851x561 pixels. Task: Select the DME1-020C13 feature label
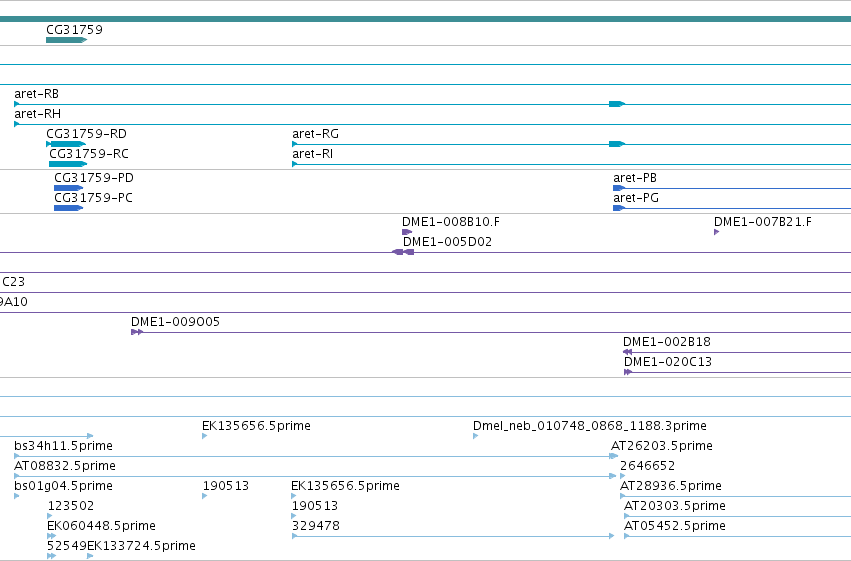[x=668, y=362]
